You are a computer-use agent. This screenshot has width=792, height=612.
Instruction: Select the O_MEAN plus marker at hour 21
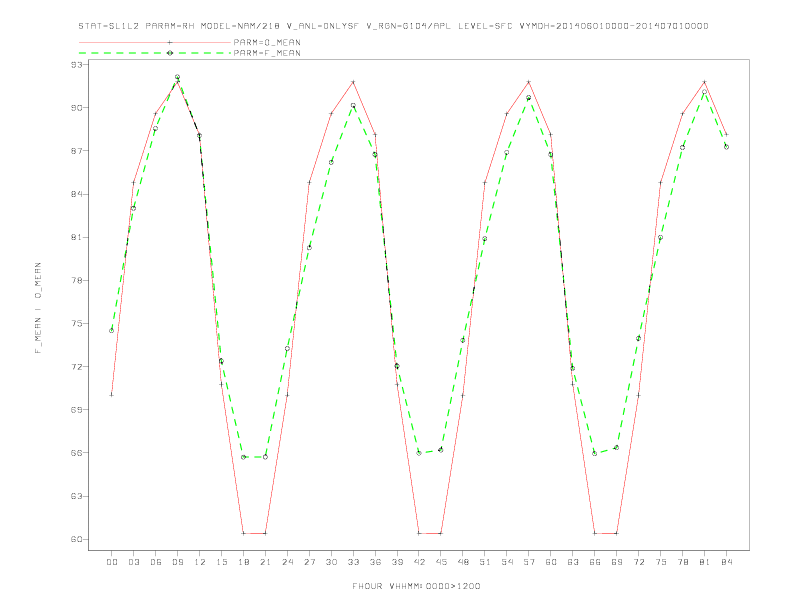[265, 533]
